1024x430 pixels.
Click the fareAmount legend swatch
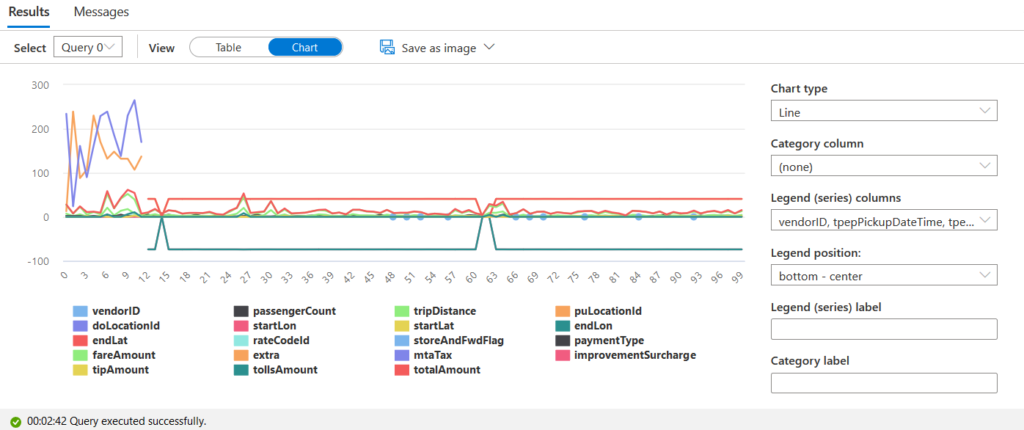point(80,355)
